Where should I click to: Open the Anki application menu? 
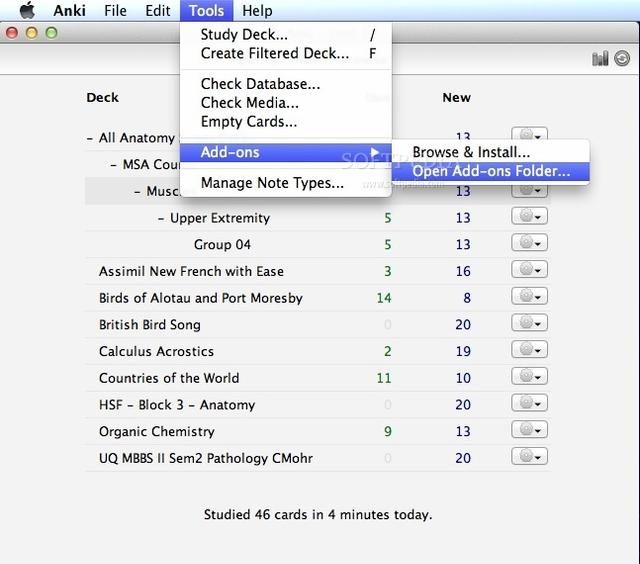tap(69, 10)
